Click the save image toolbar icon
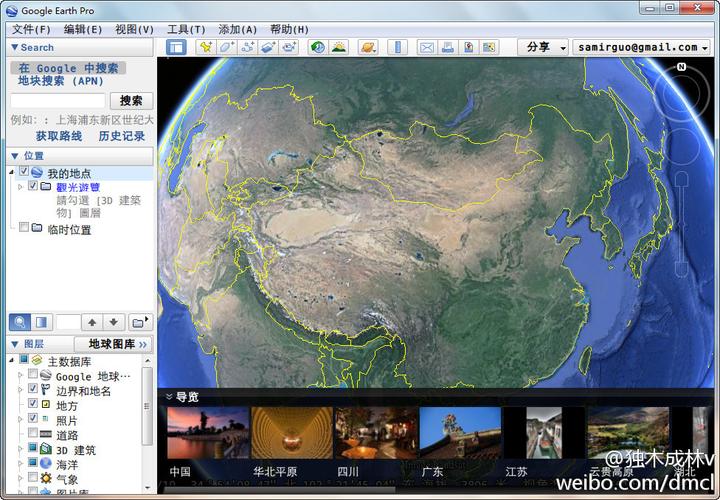 point(468,47)
